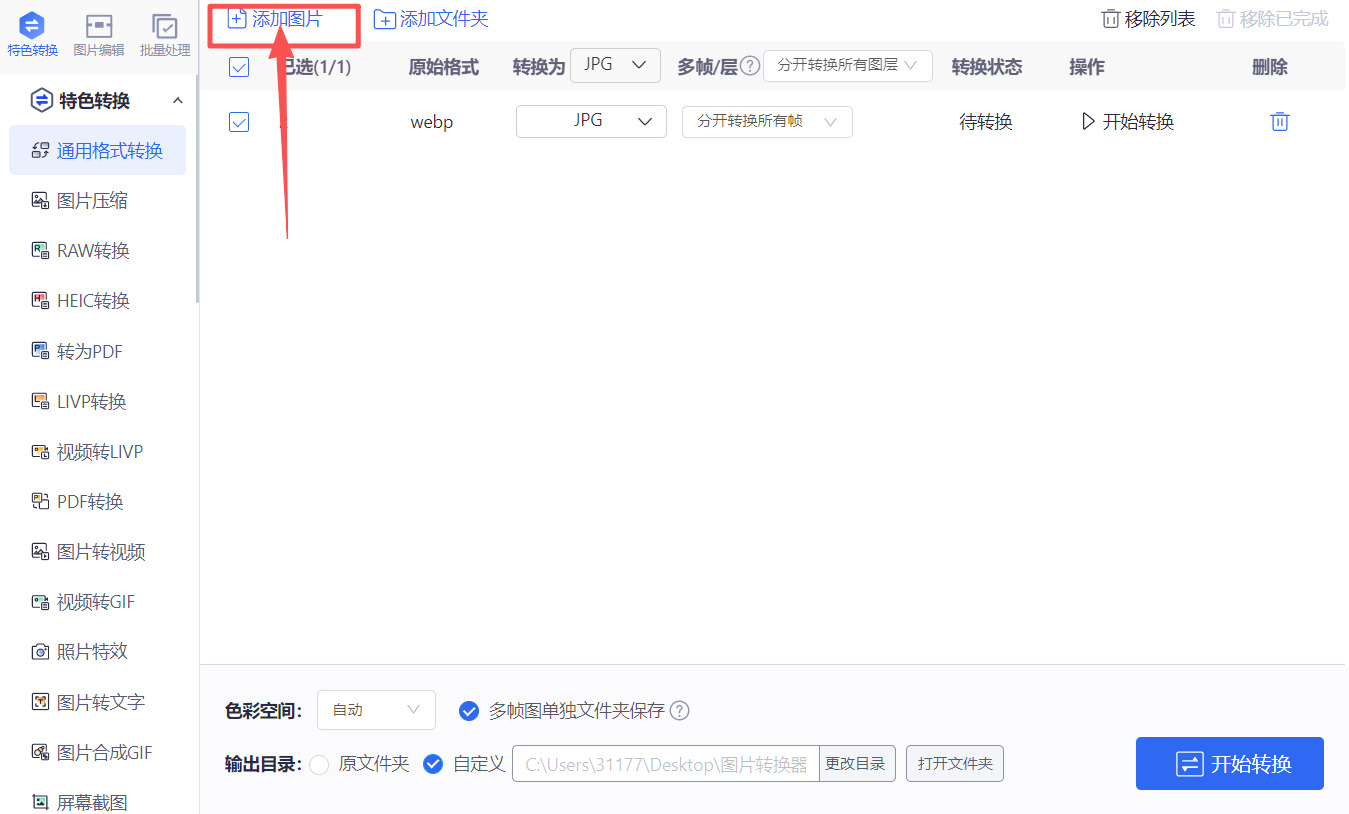The image size is (1349, 814).
Task: Disable 多帧图单独文件夹保存
Action: [468, 710]
